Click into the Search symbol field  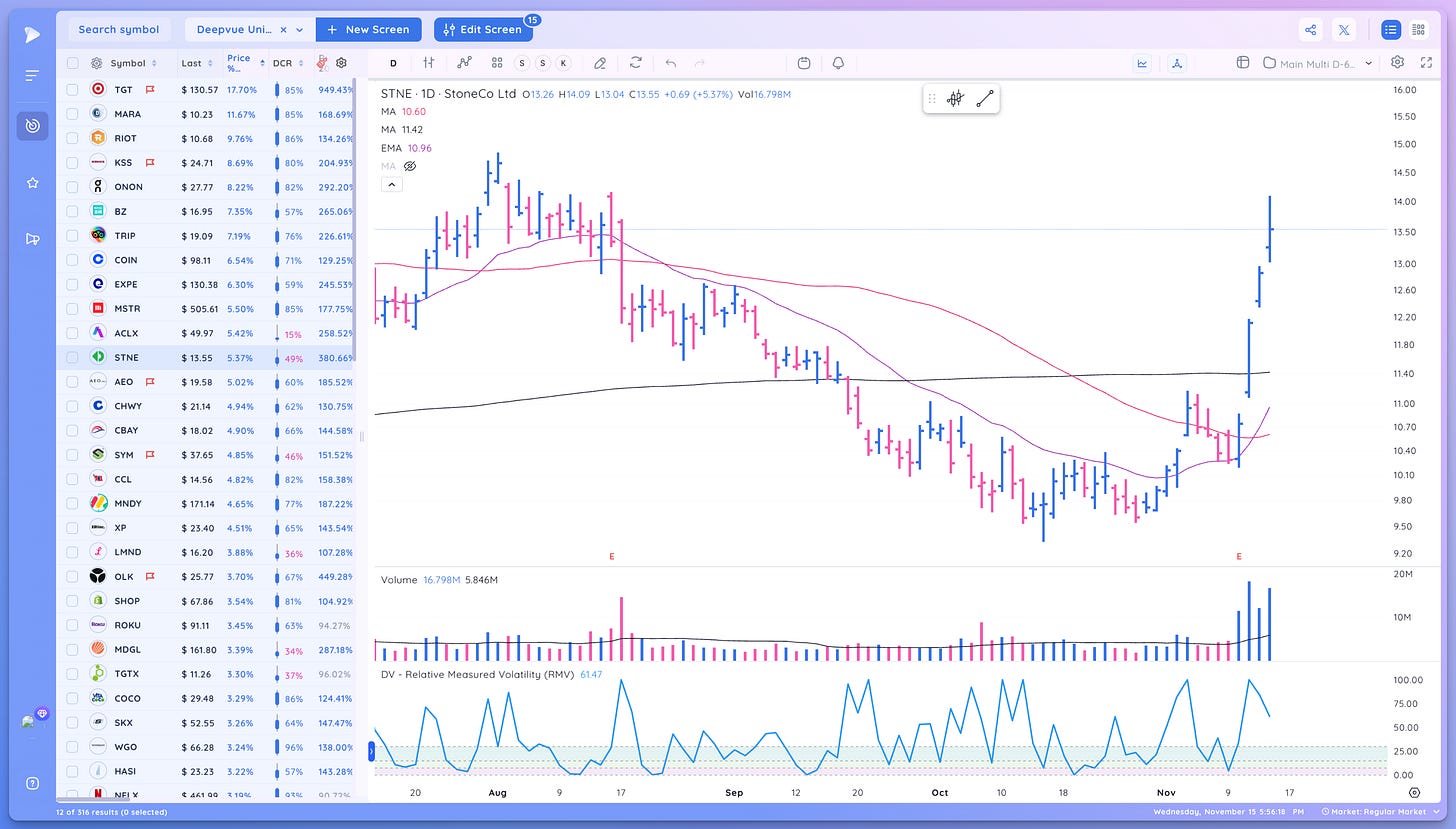(x=119, y=30)
